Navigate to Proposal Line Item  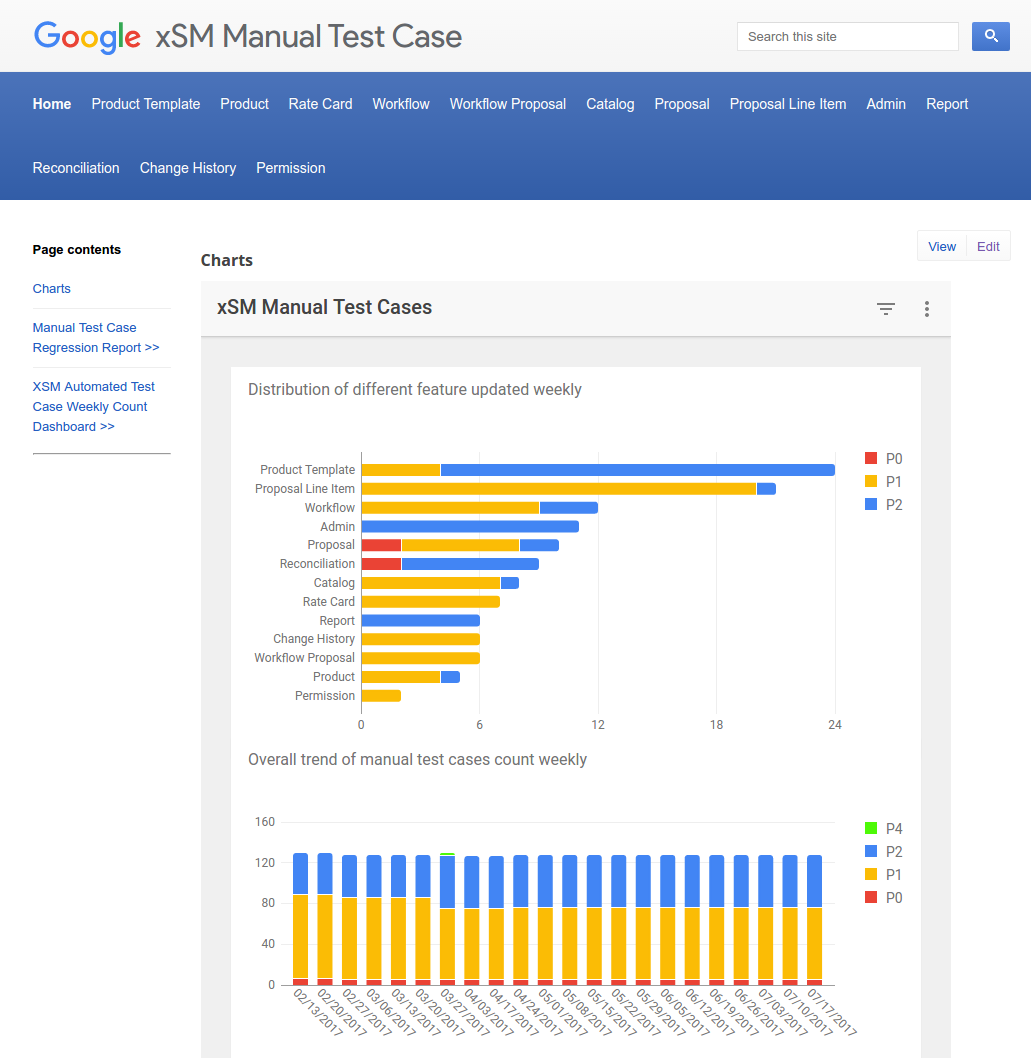(x=788, y=104)
